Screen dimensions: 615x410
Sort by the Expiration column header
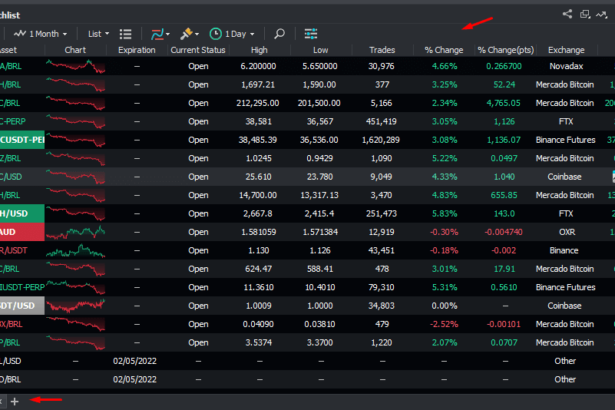pyautogui.click(x=136, y=50)
